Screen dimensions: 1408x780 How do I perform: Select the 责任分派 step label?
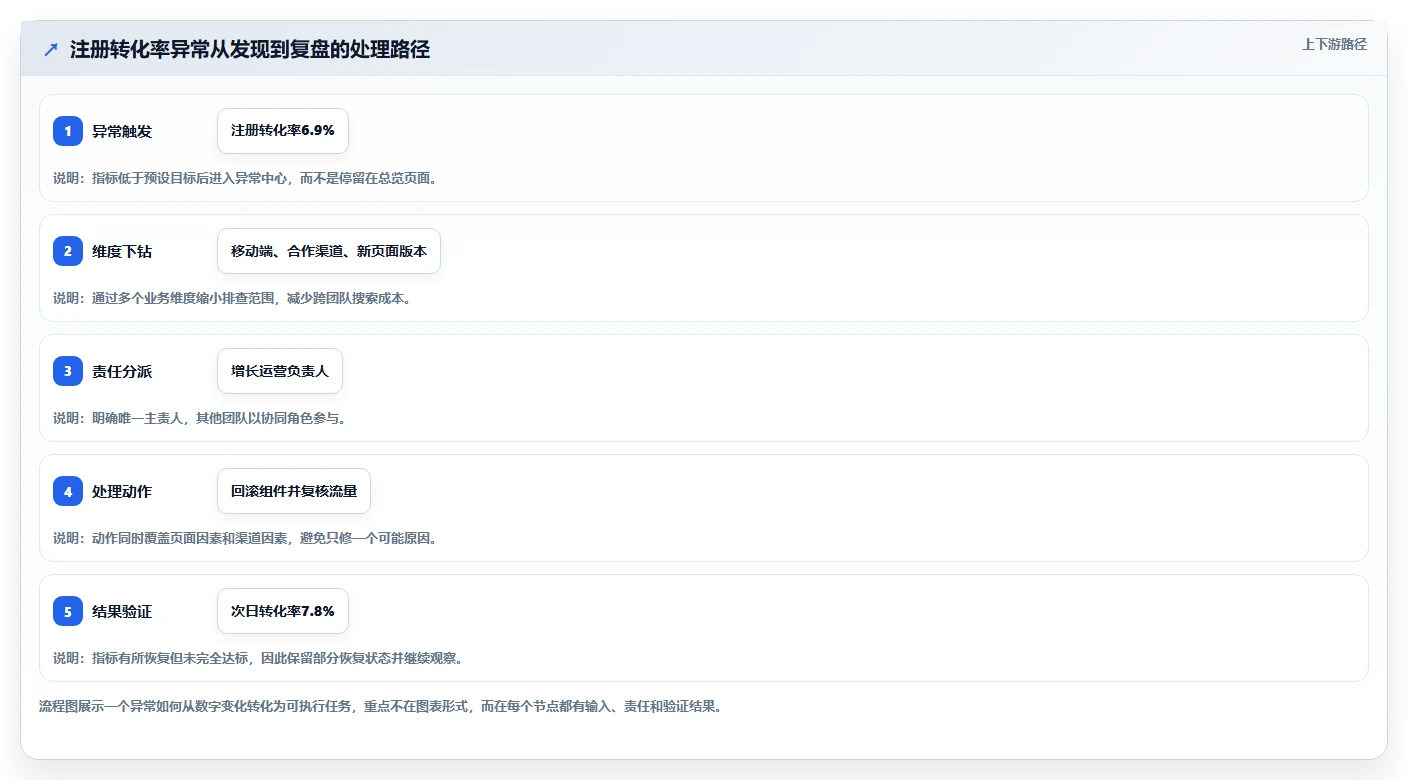pos(122,371)
